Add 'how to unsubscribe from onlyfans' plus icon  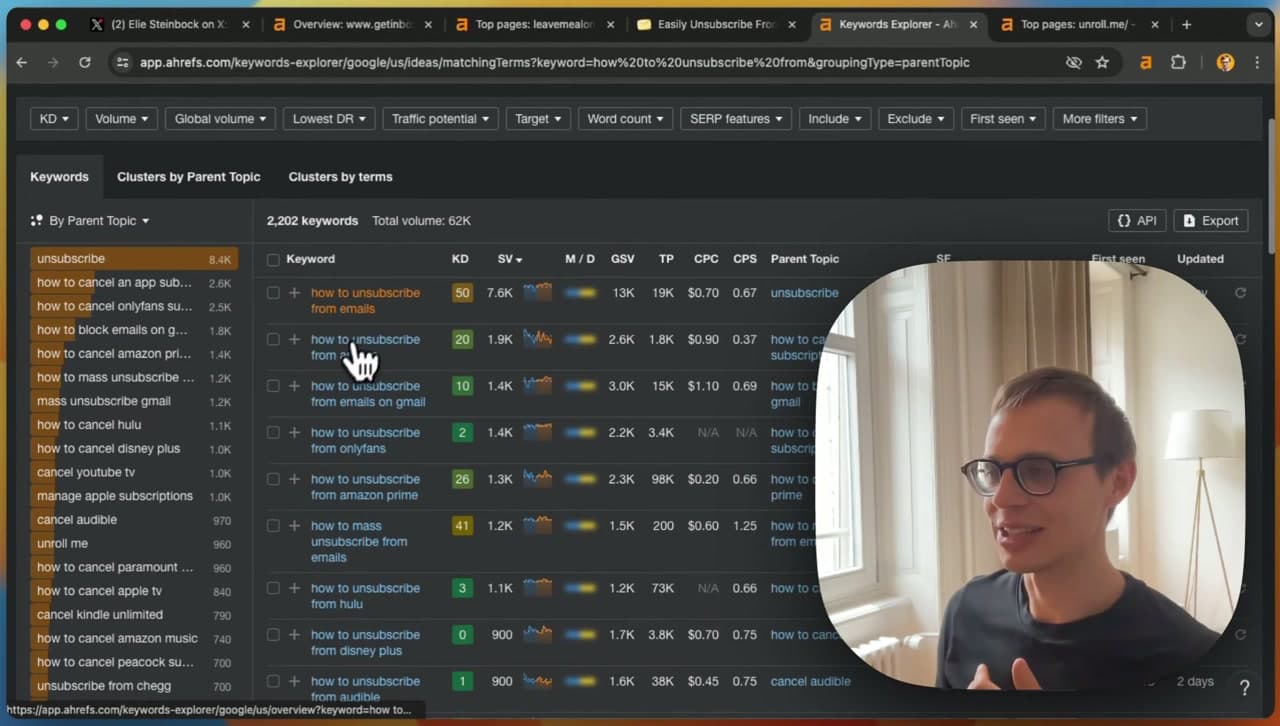click(x=294, y=433)
